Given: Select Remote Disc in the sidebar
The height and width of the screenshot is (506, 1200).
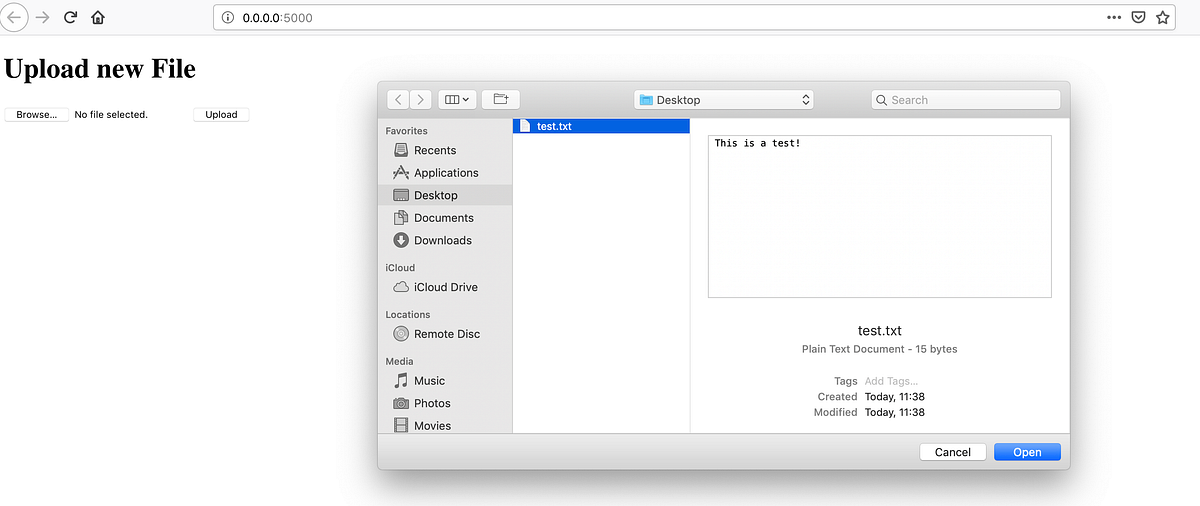Looking at the screenshot, I should tap(446, 334).
